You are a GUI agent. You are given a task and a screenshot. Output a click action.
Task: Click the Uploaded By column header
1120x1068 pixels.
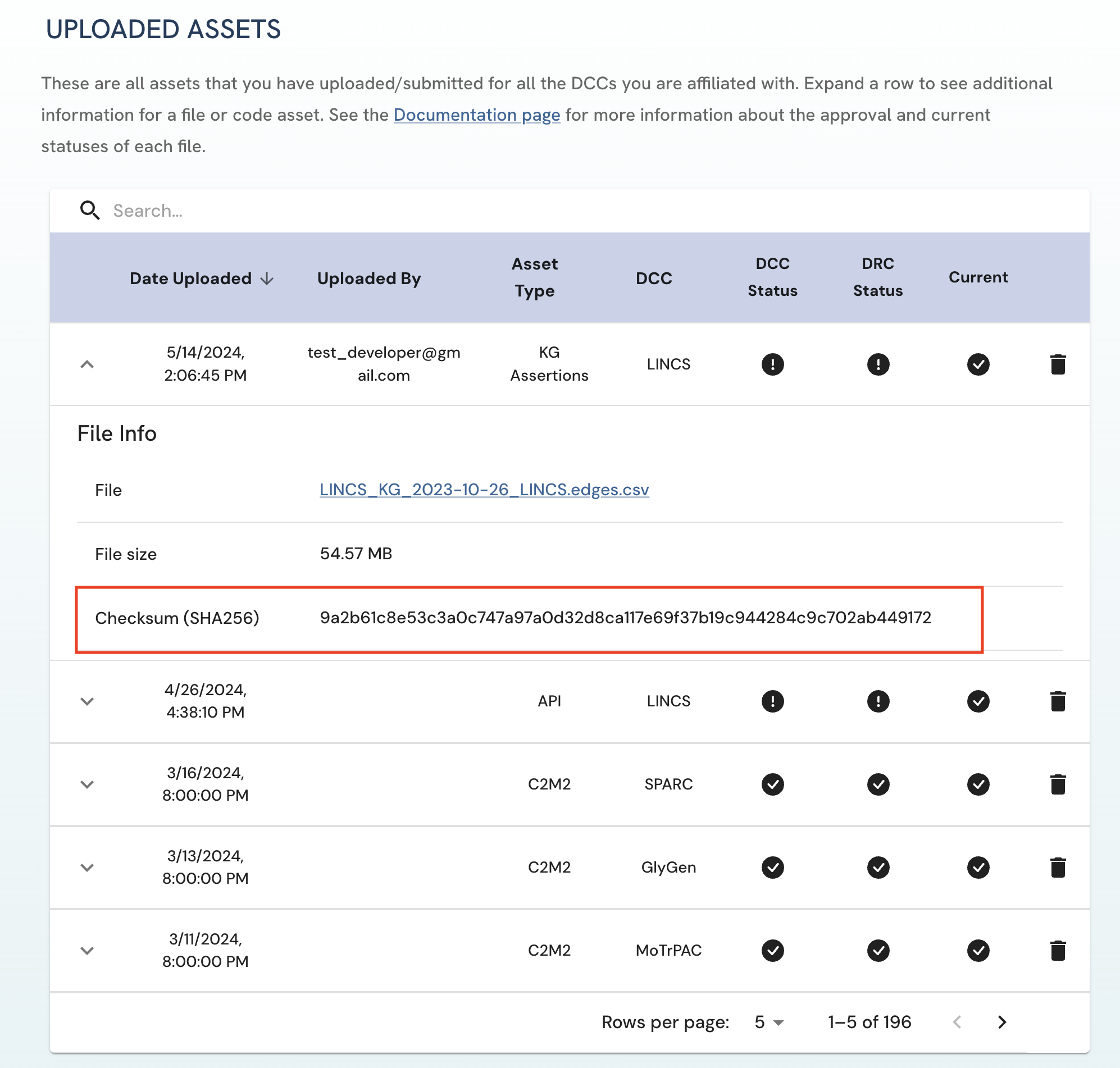point(368,279)
